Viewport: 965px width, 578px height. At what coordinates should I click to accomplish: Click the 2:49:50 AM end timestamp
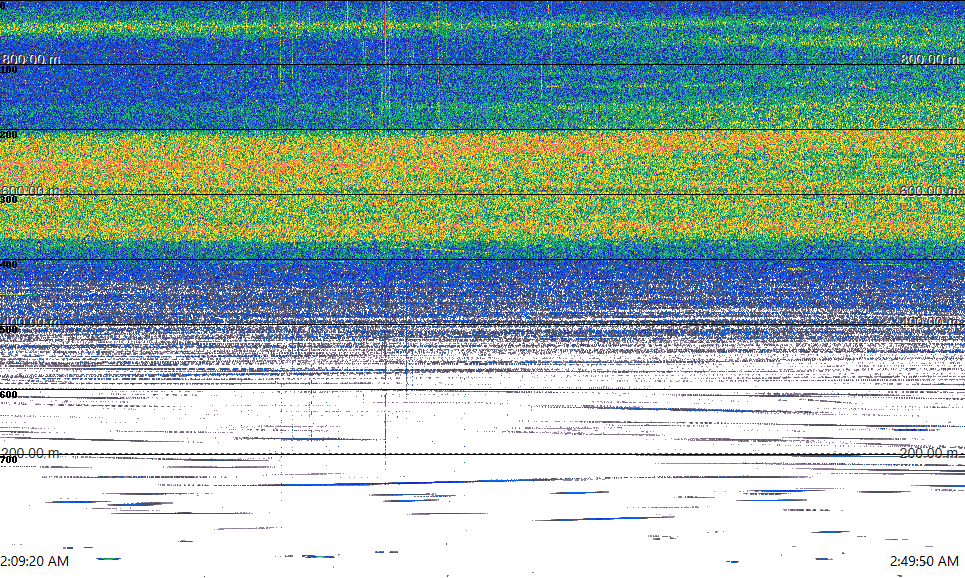pos(924,561)
